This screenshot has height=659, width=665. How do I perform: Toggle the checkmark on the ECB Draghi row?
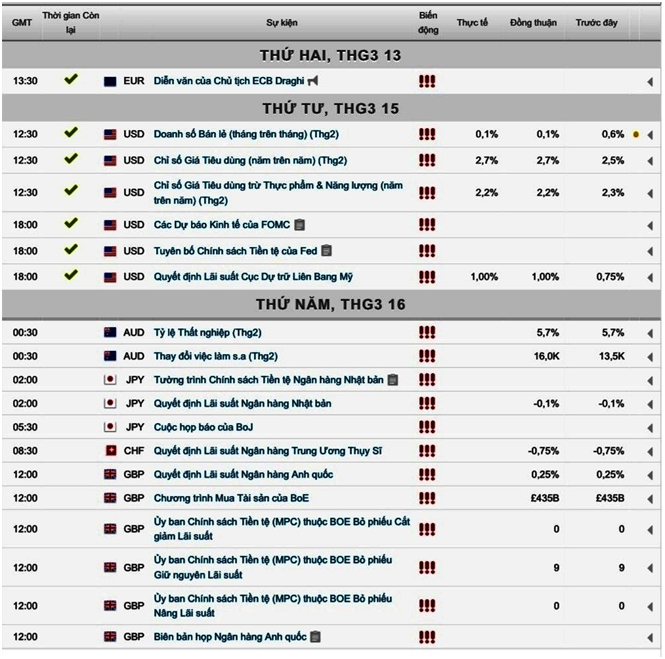point(70,79)
